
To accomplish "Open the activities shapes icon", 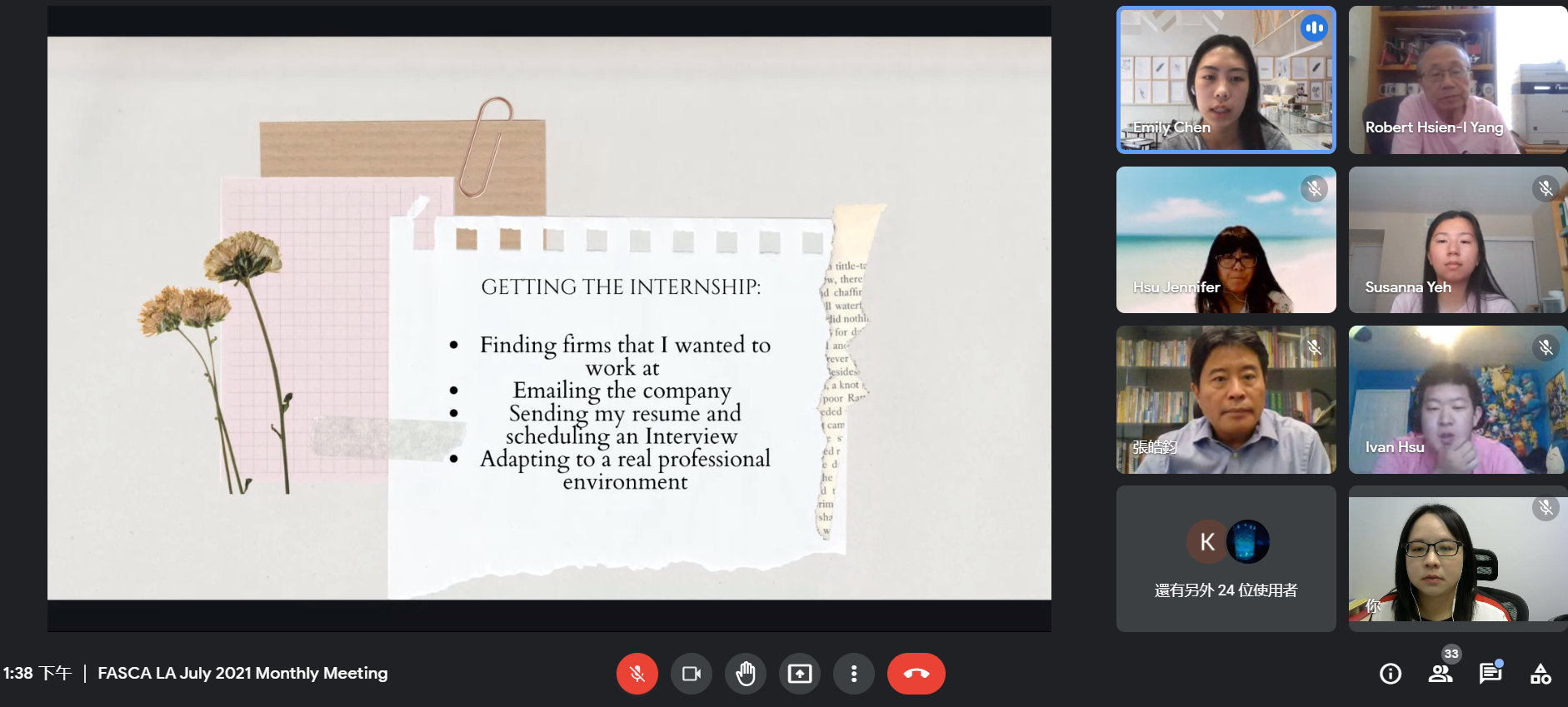I will [x=1541, y=674].
